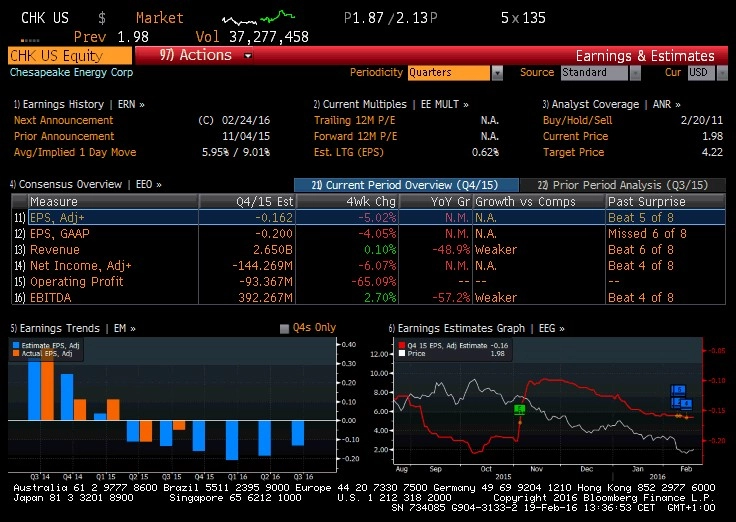
Task: Click the CHK US Equity ticker field
Action: [70, 56]
